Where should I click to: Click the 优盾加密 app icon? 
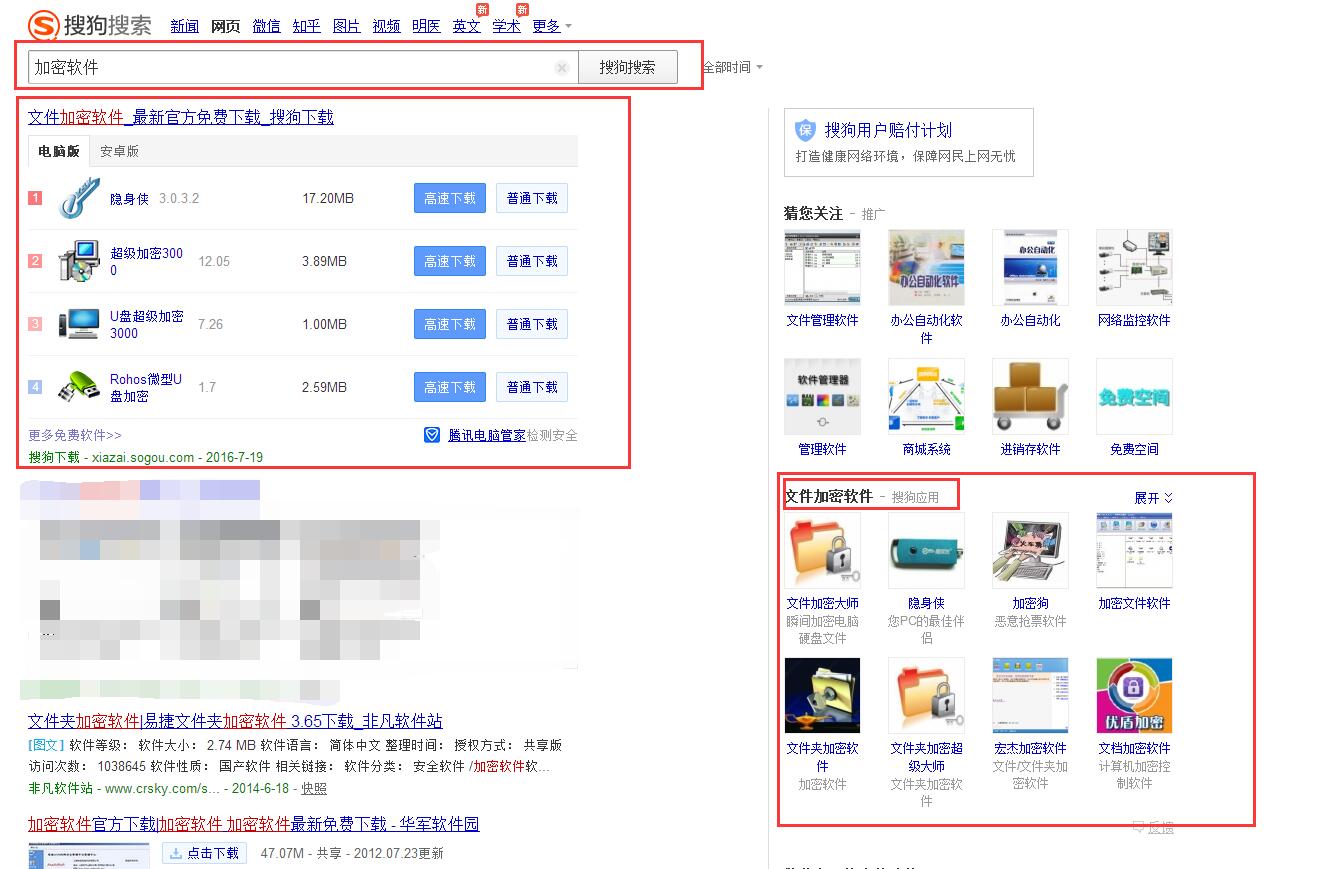click(1134, 695)
